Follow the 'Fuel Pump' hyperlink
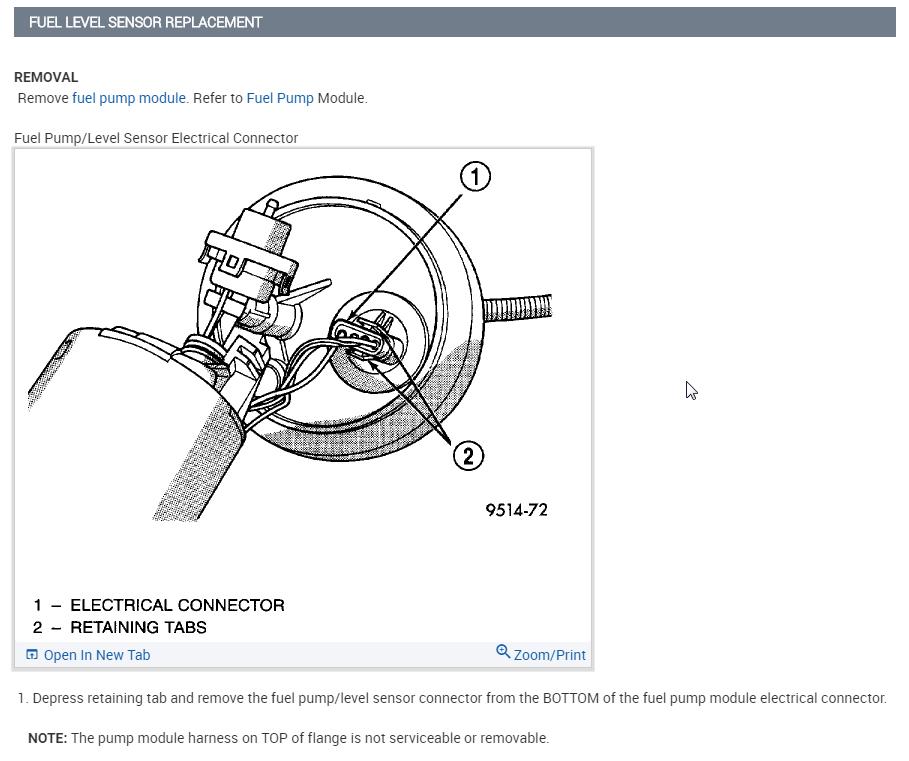This screenshot has width=909, height=761. point(280,98)
